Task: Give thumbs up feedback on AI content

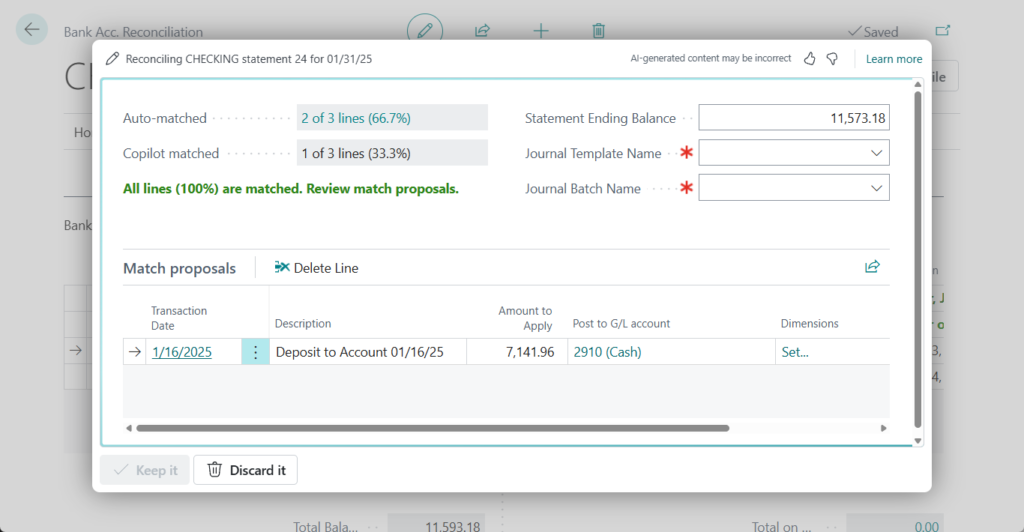Action: tap(810, 59)
